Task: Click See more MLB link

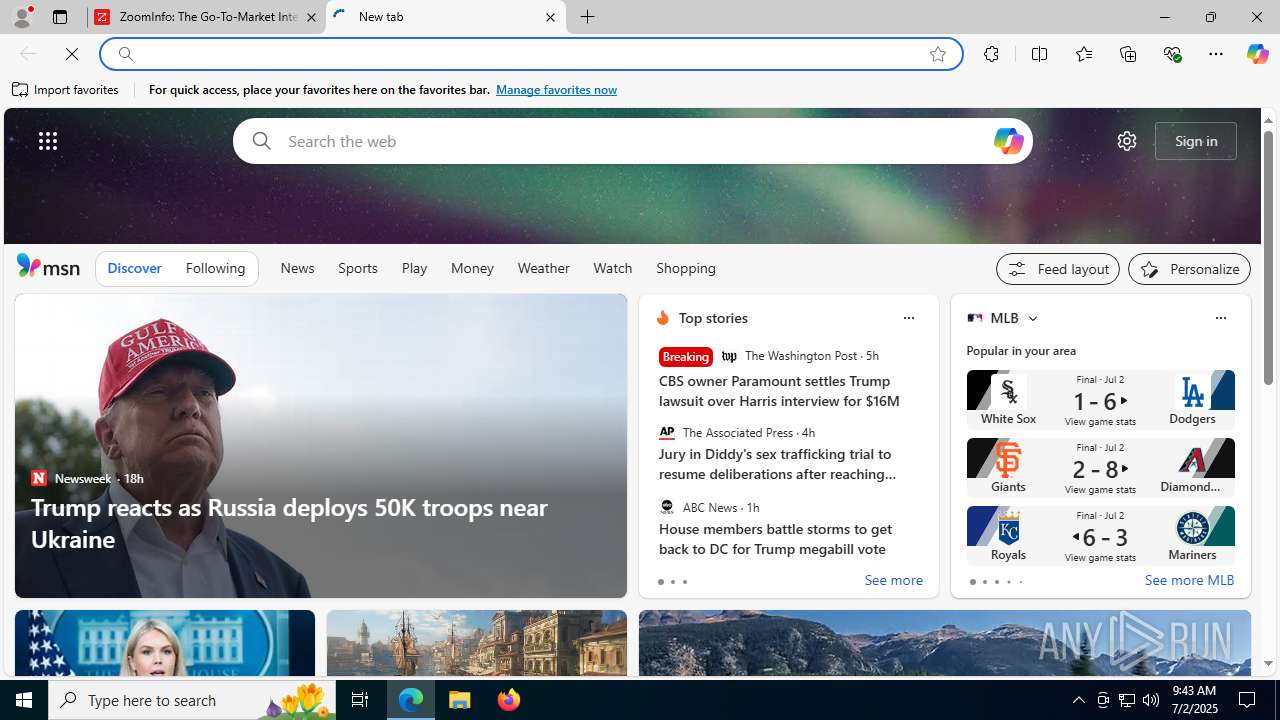Action: click(x=1189, y=581)
